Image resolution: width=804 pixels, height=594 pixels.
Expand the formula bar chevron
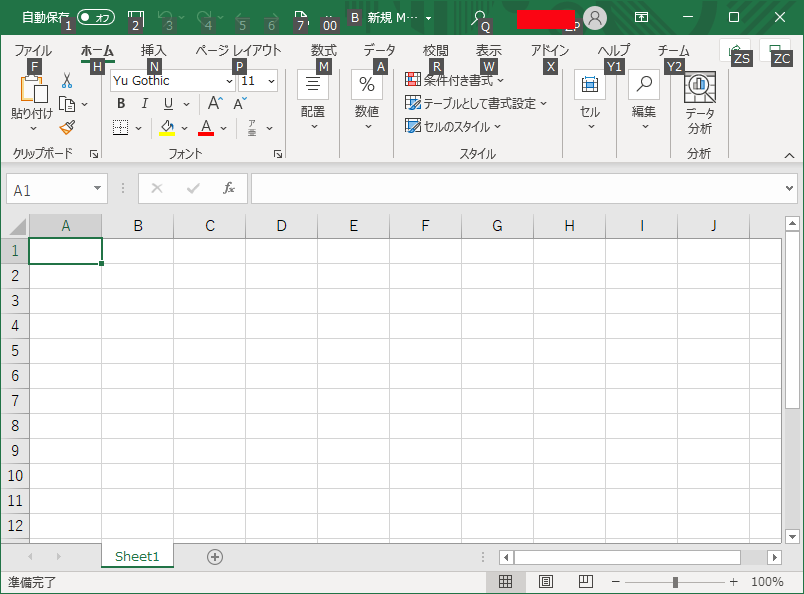[789, 188]
